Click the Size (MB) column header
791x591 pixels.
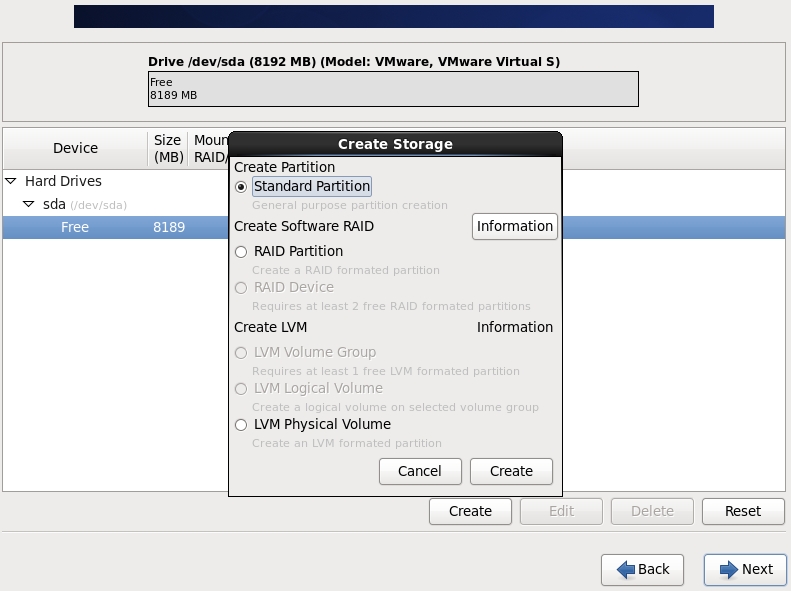[168, 148]
